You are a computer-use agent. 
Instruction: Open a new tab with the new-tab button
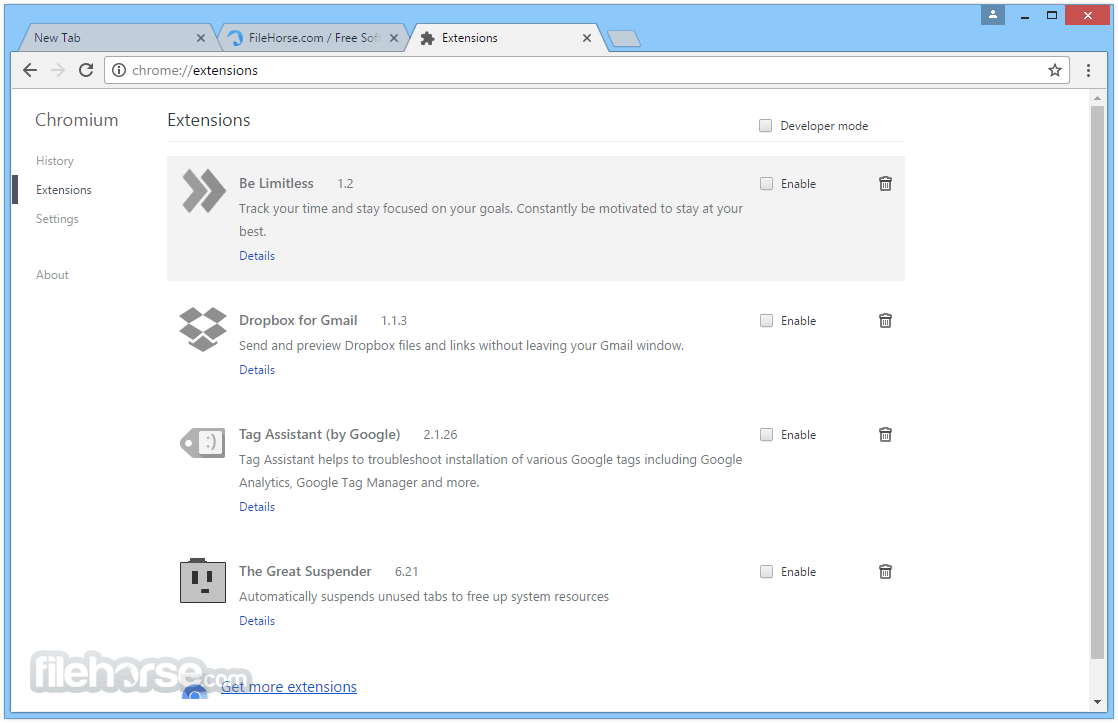pyautogui.click(x=625, y=39)
